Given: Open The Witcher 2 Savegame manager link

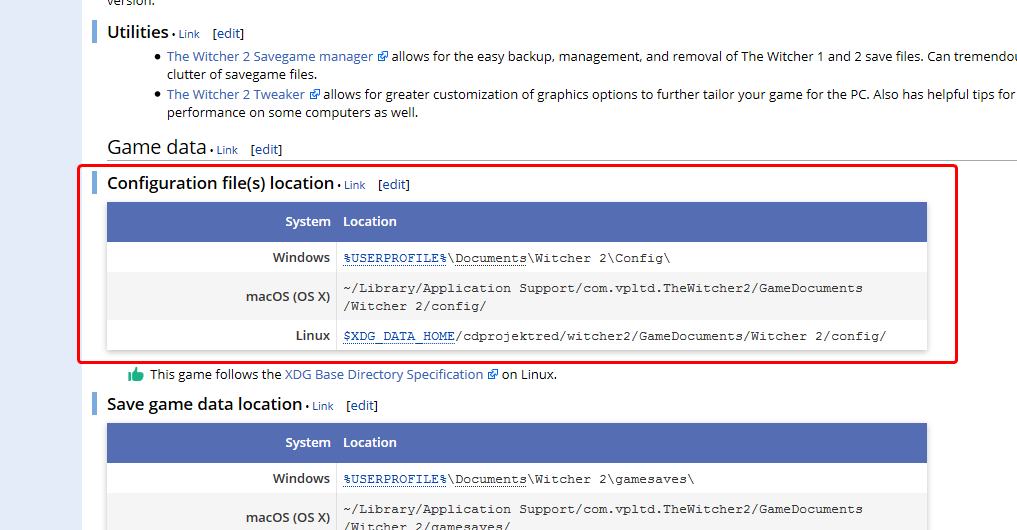Looking at the screenshot, I should (x=269, y=57).
